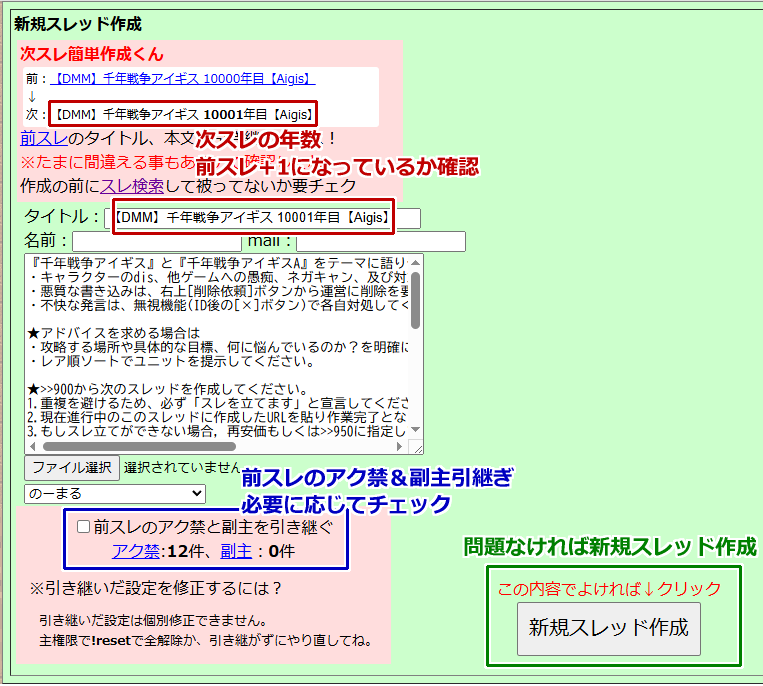Click the 選択されていません file status text

click(182, 468)
